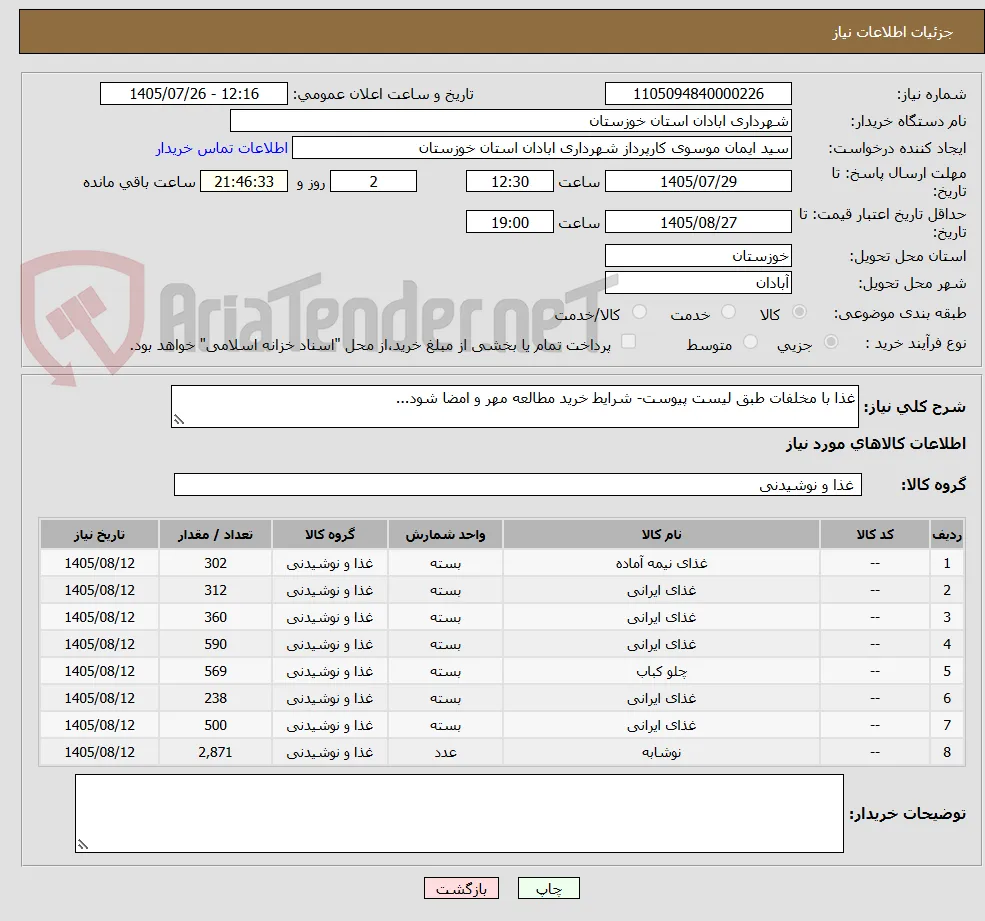The width and height of the screenshot is (985, 921).
Task: Click the print button چاپ
Action: [x=548, y=888]
